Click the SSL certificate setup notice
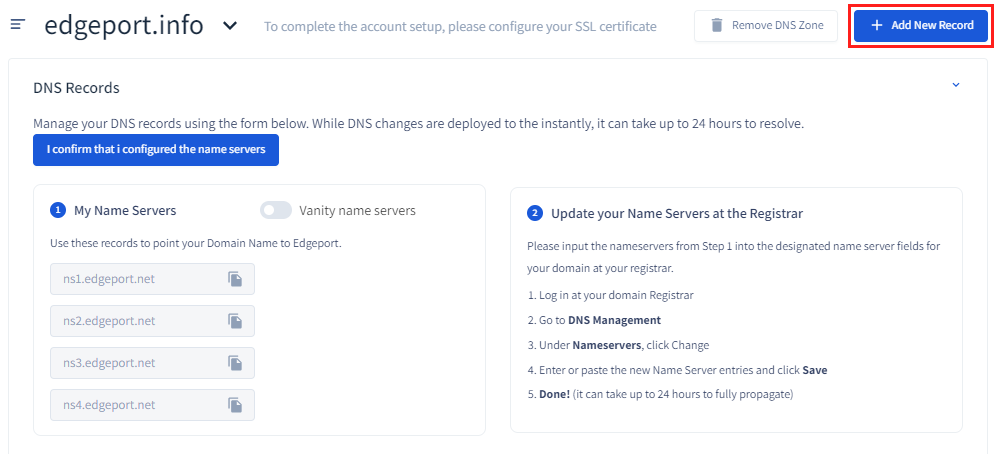The image size is (1003, 454). tap(460, 26)
